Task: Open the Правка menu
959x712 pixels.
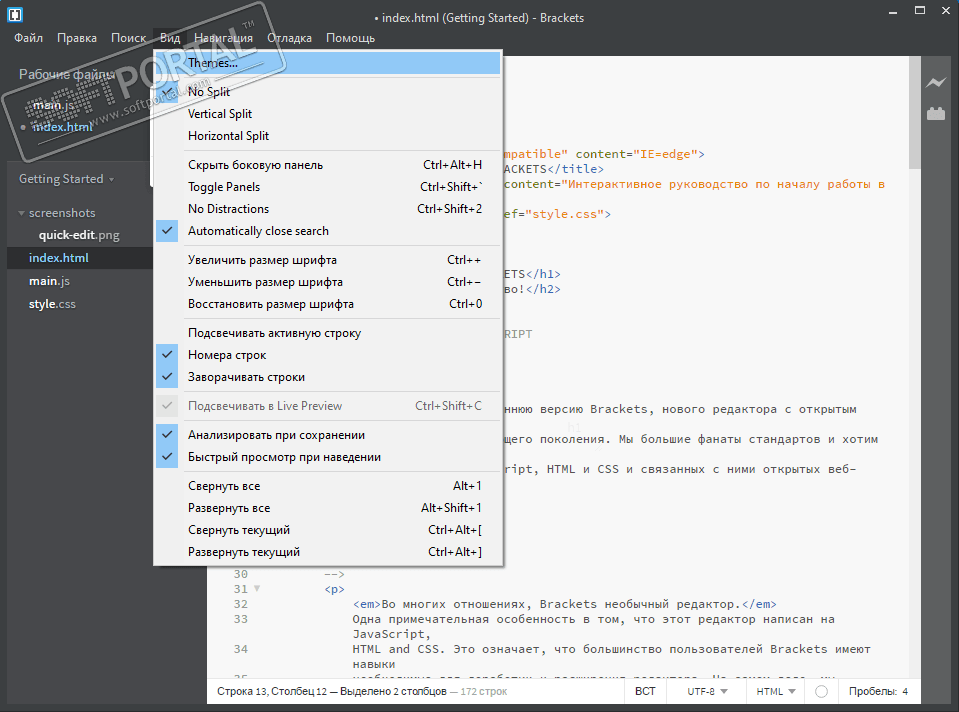Action: pos(76,38)
